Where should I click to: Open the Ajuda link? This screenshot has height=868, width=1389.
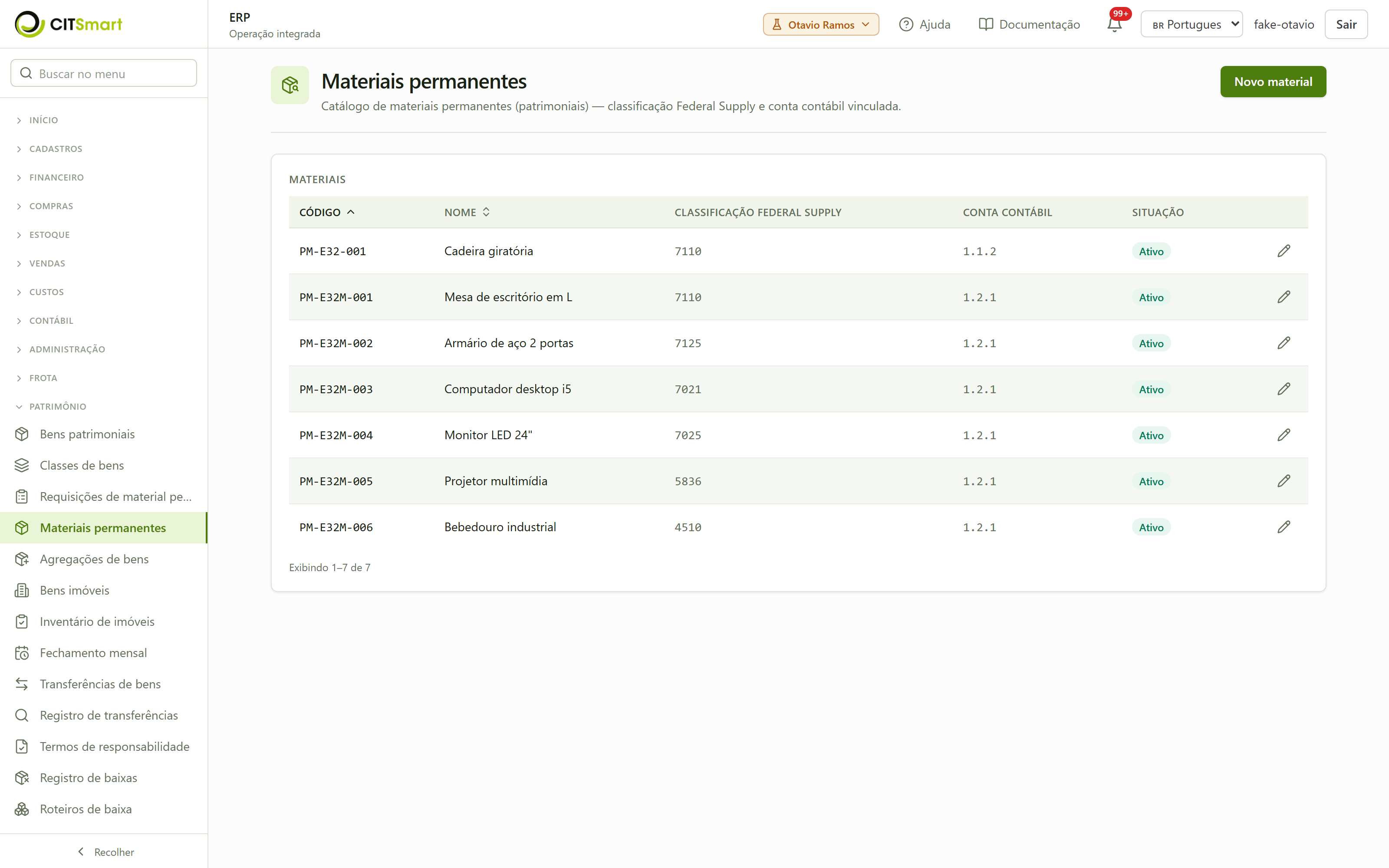click(x=924, y=24)
